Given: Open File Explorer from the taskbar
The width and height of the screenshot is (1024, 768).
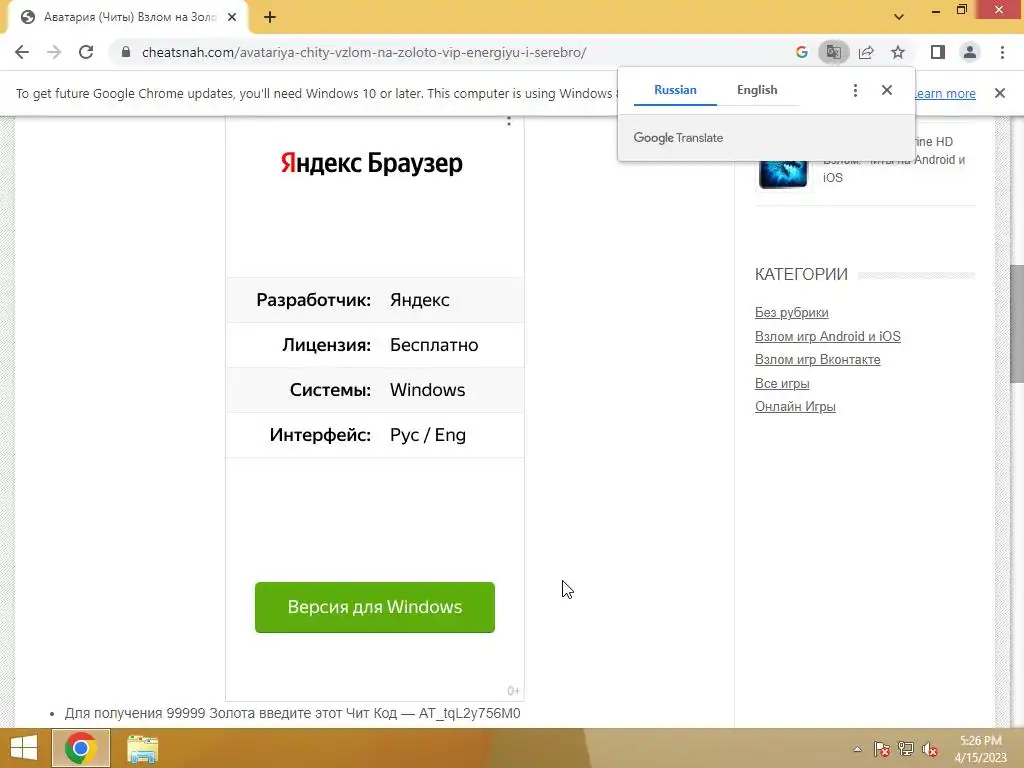Looking at the screenshot, I should 142,748.
